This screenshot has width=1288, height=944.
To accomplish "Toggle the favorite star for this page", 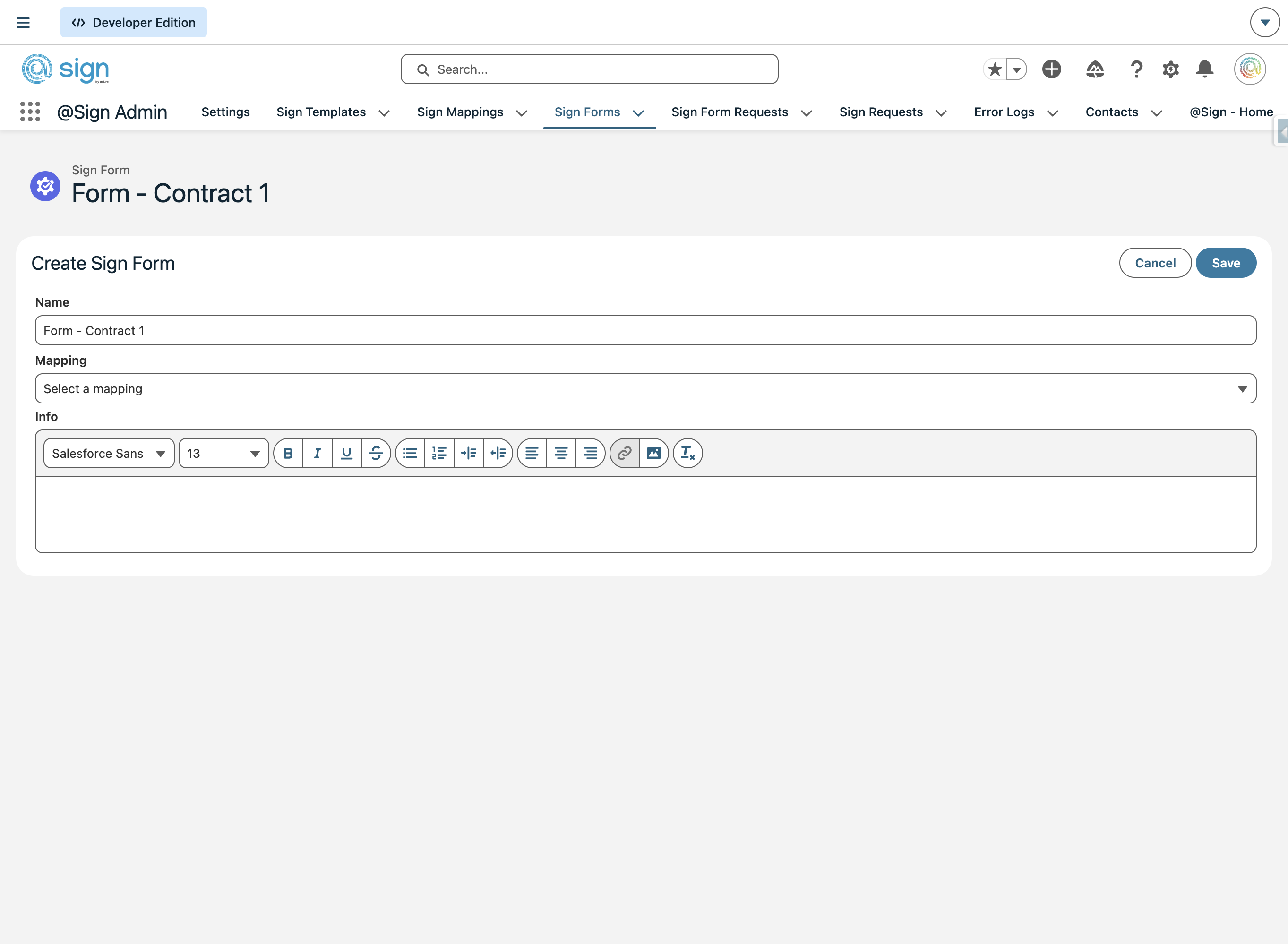I will tap(995, 69).
